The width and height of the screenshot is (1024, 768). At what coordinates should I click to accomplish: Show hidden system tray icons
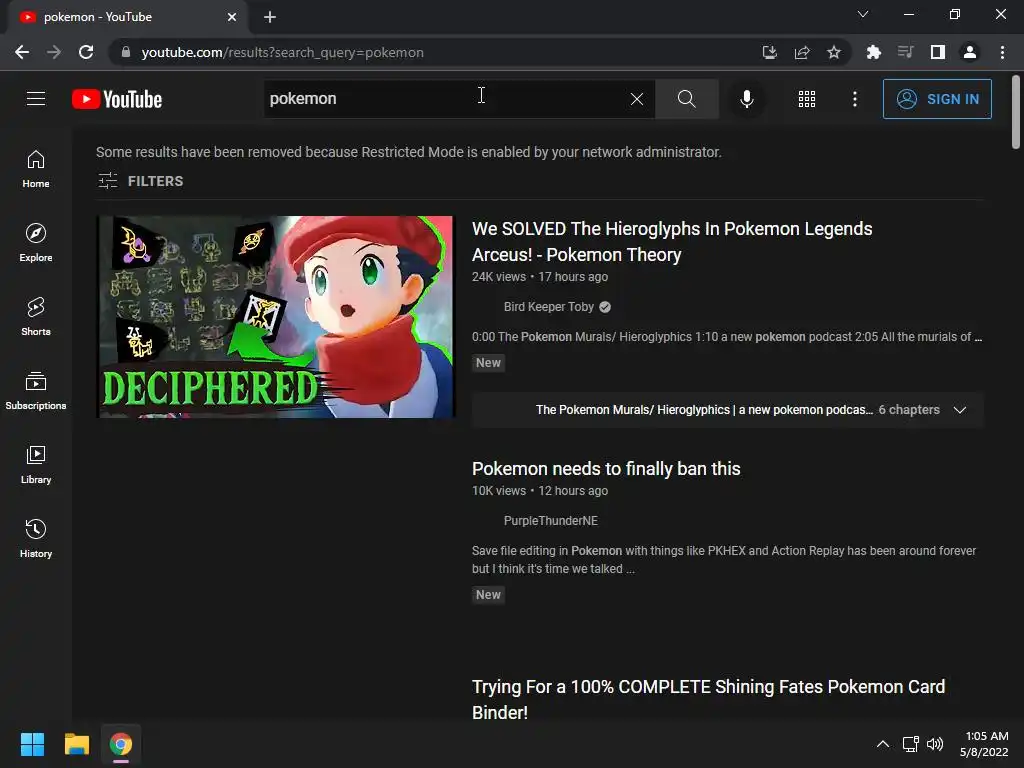(x=883, y=744)
